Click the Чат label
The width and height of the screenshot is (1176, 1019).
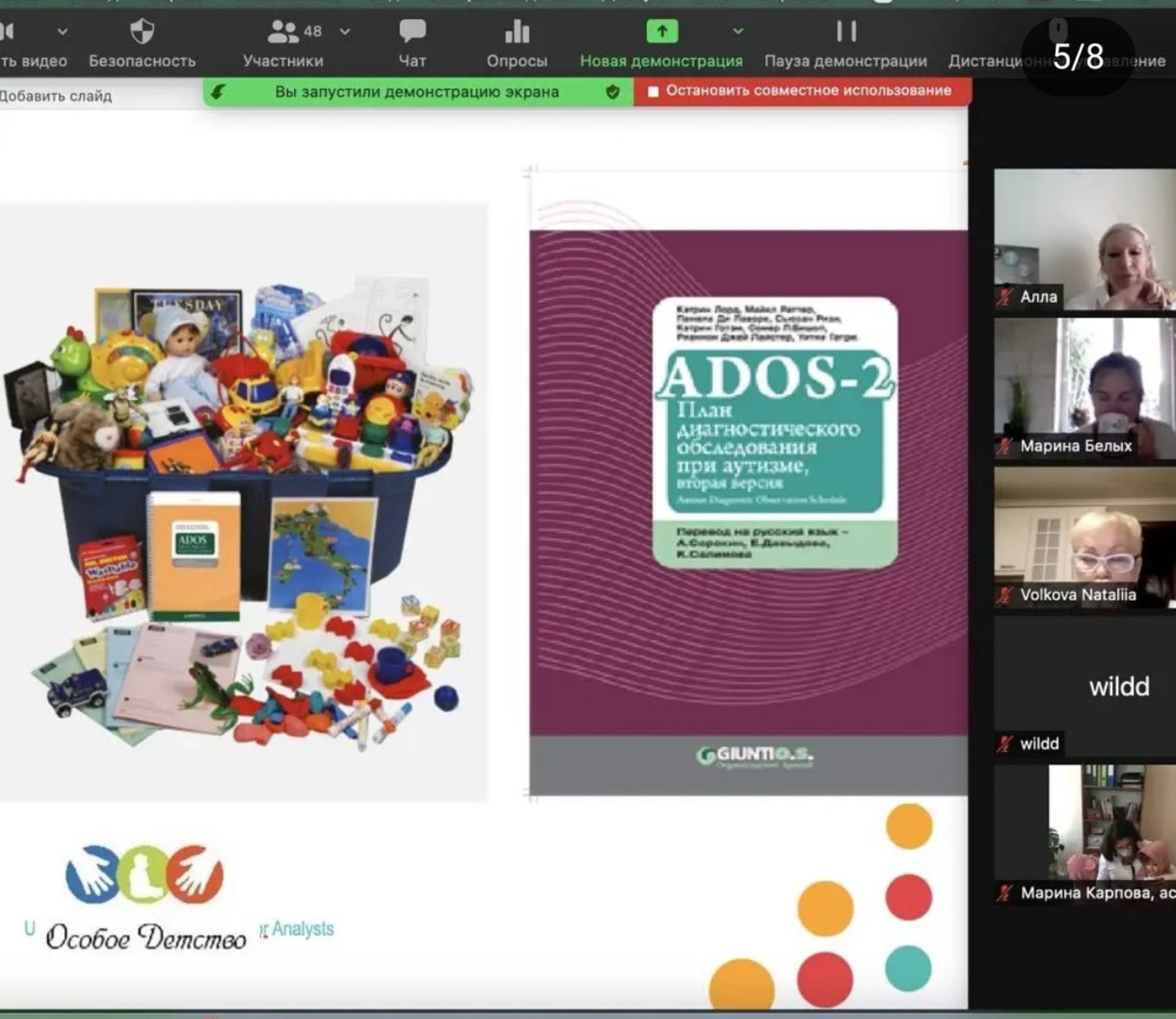412,61
